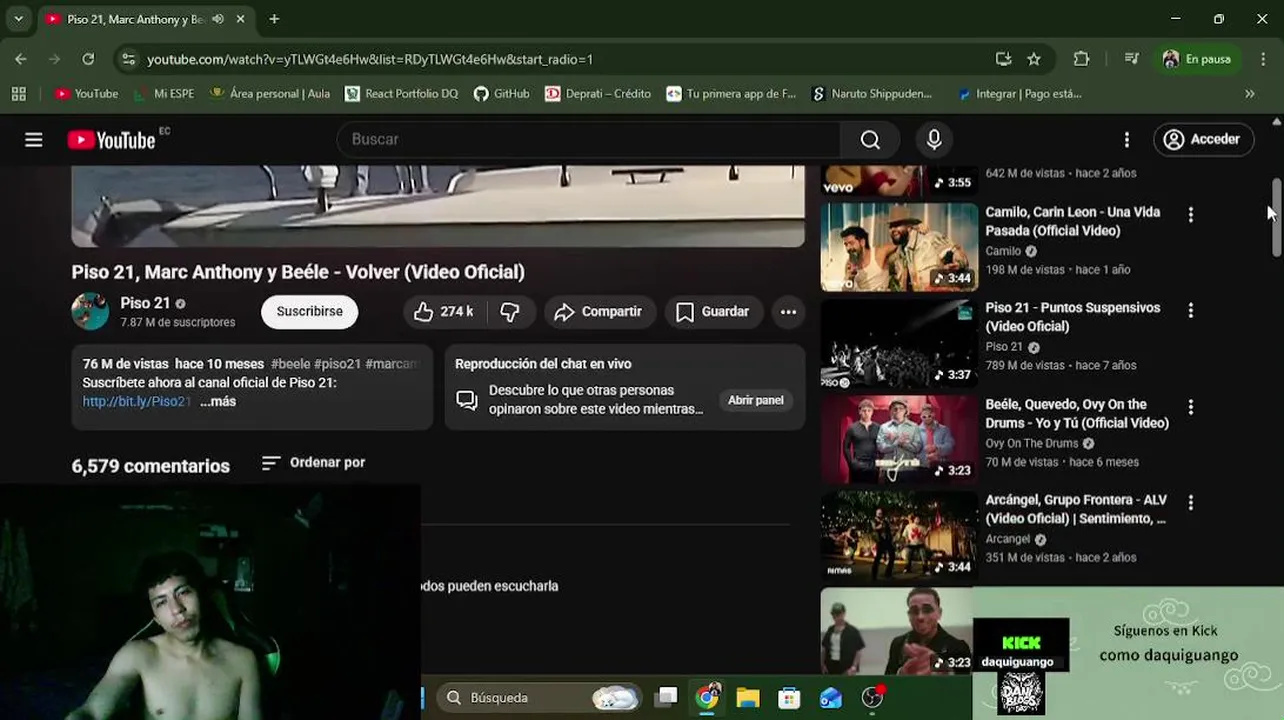Dislike the Volver video
This screenshot has width=1284, height=720.
coord(510,312)
